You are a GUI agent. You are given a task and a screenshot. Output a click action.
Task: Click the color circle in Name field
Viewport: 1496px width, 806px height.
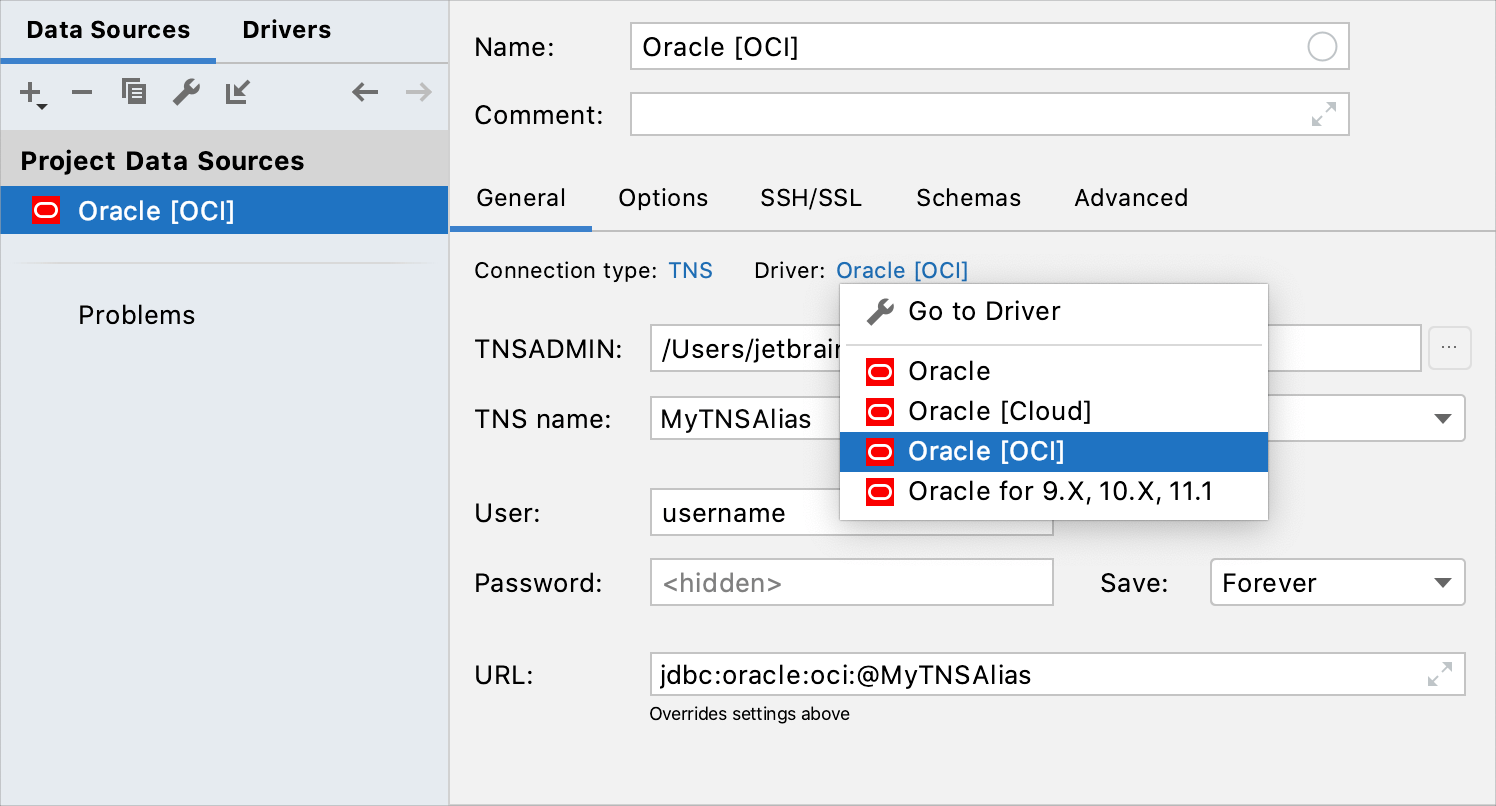point(1322,47)
